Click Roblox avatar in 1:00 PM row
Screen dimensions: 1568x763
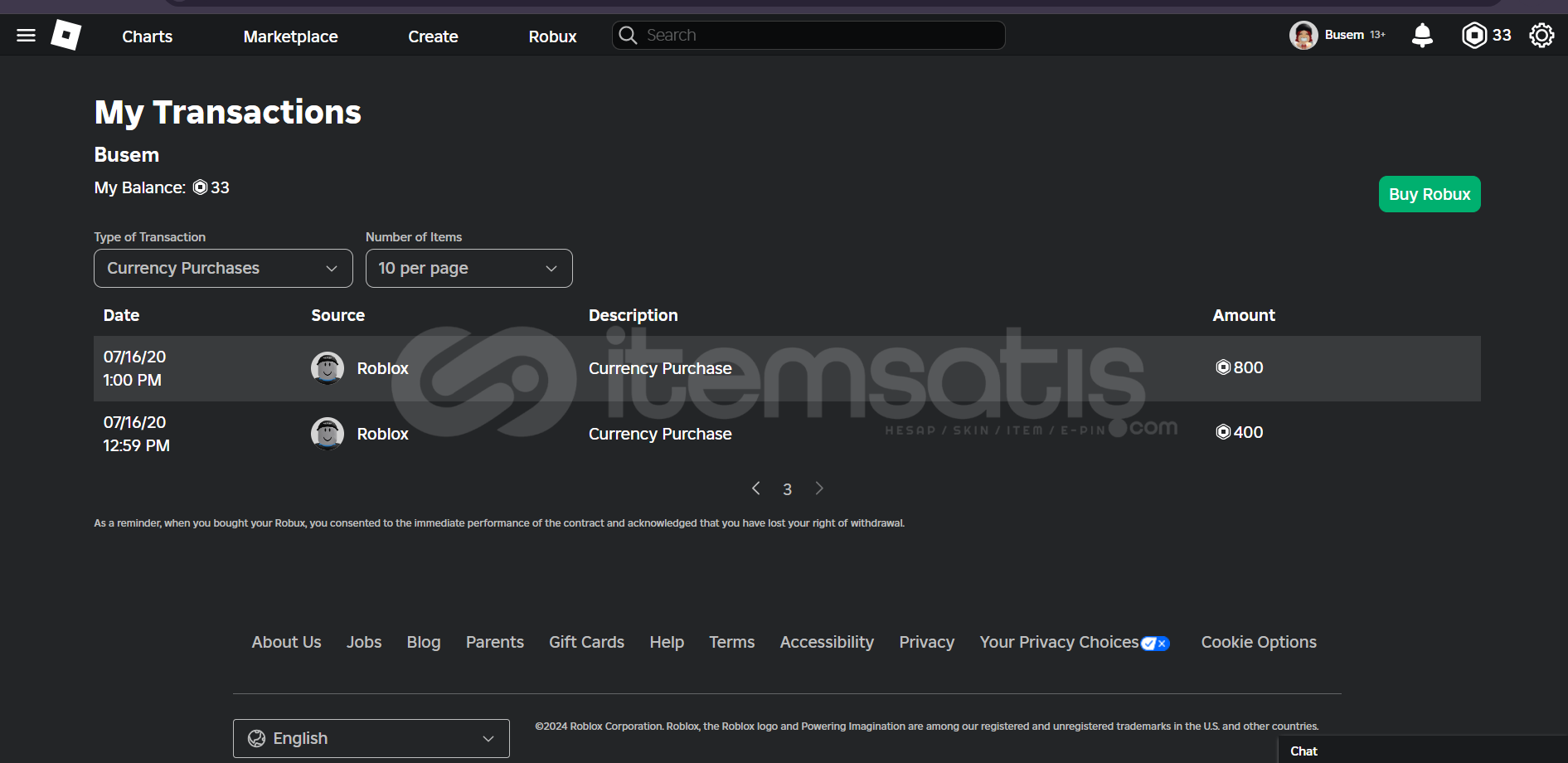328,368
